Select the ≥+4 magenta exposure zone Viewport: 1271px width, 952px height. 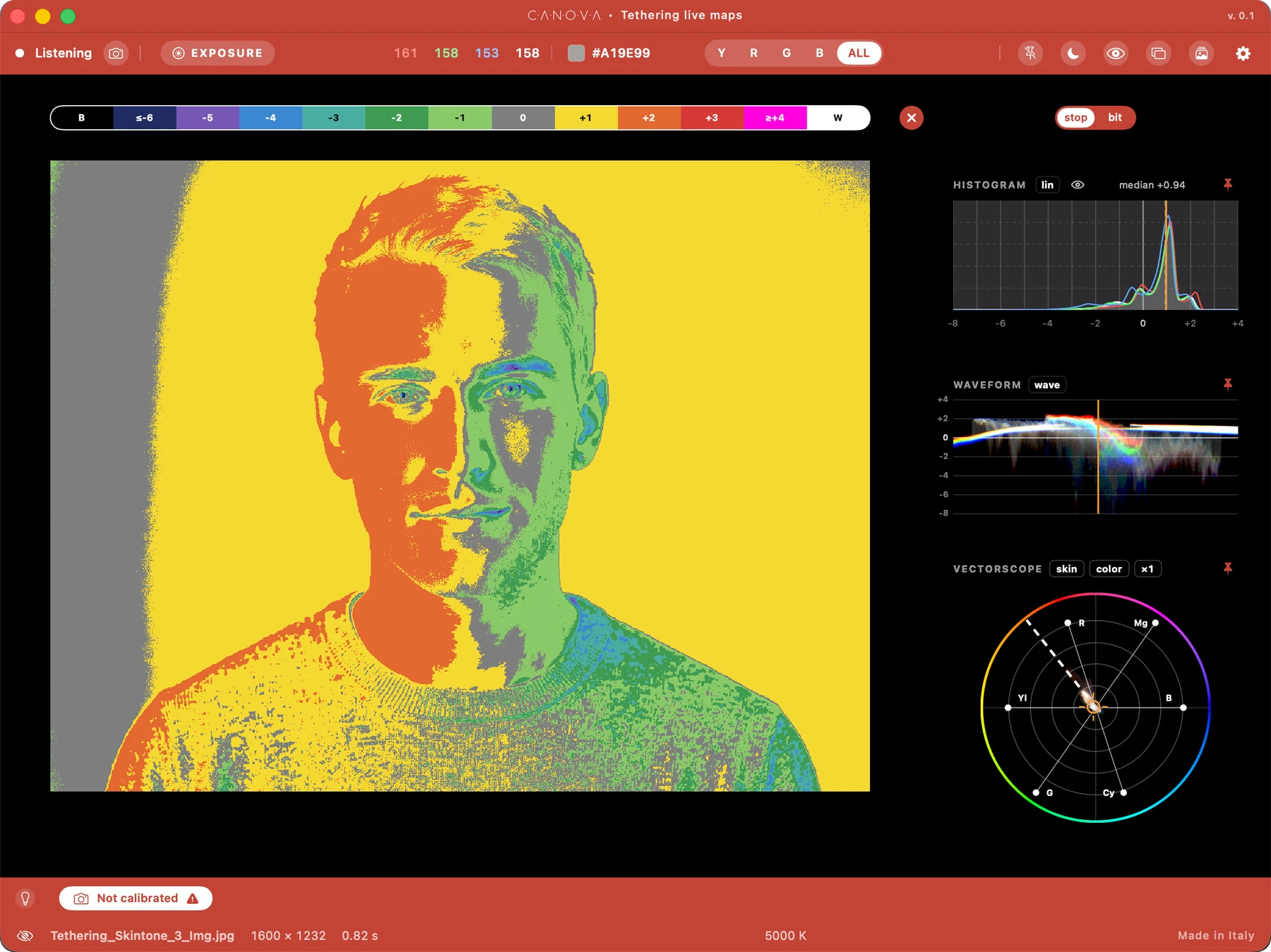pyautogui.click(x=775, y=118)
